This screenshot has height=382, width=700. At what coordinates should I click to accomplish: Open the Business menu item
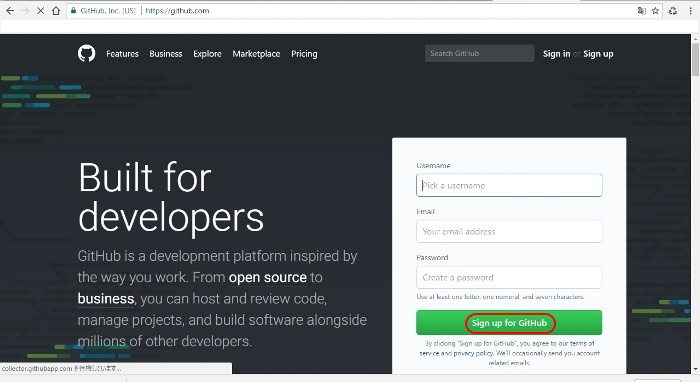click(x=166, y=54)
